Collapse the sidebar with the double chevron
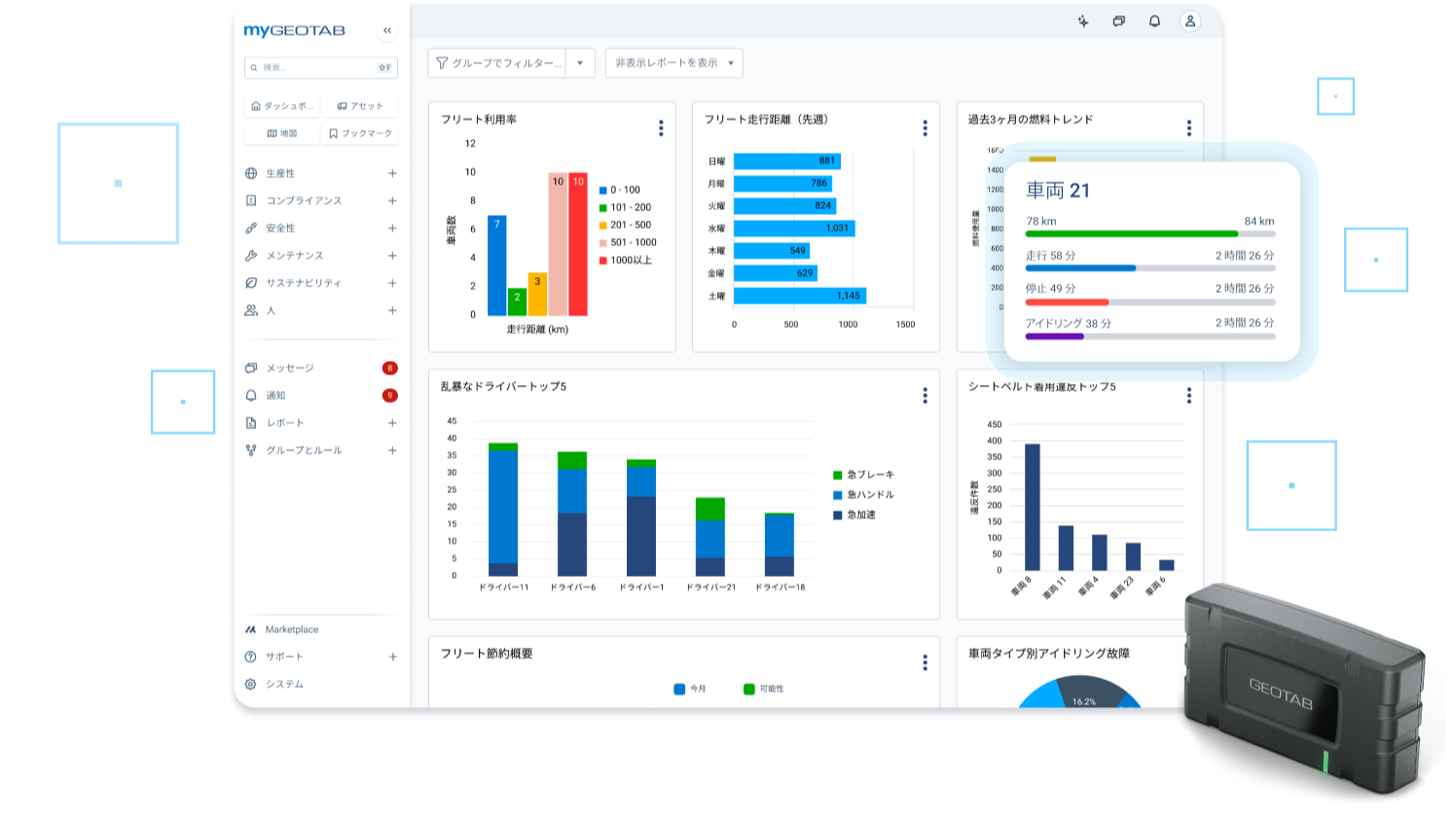The width and height of the screenshot is (1456, 819). (387, 30)
